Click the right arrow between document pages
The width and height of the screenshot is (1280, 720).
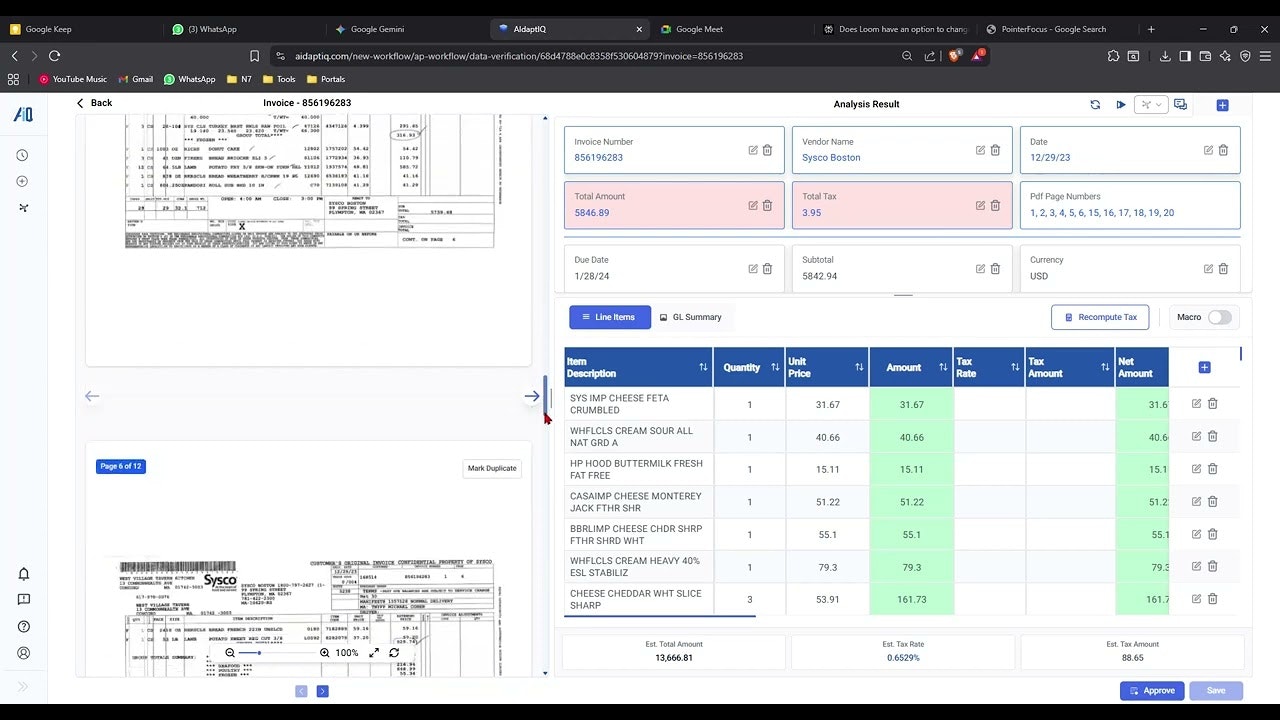[x=531, y=396]
